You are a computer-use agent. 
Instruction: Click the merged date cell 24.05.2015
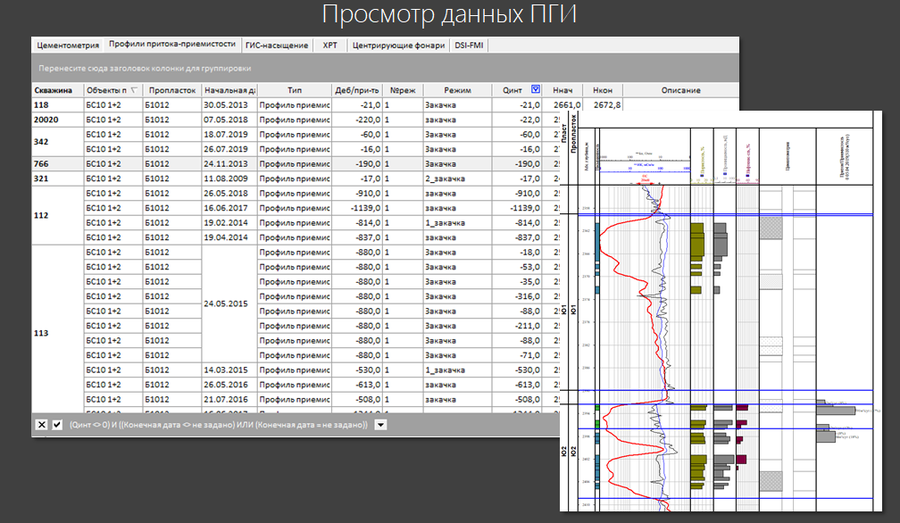pyautogui.click(x=230, y=304)
